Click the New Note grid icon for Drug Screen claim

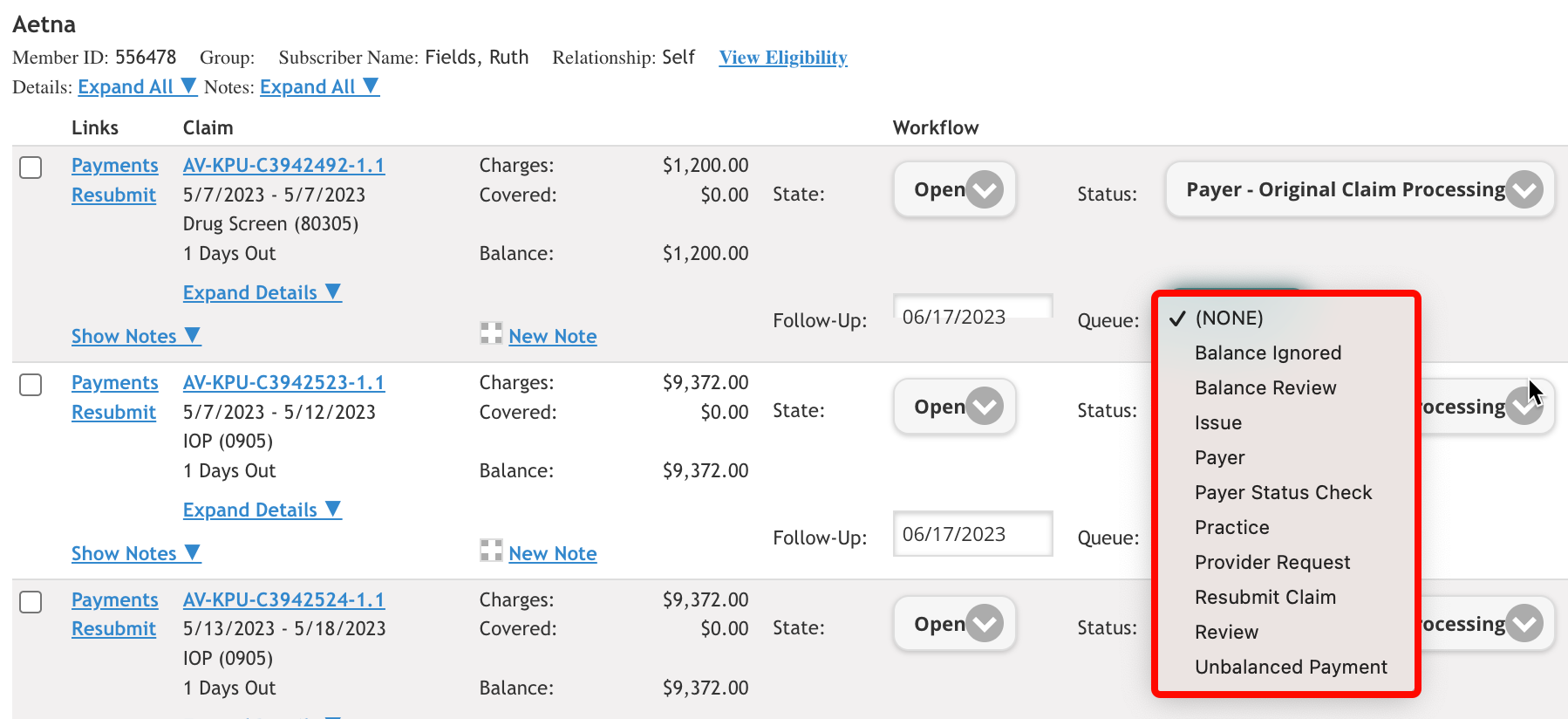point(491,333)
